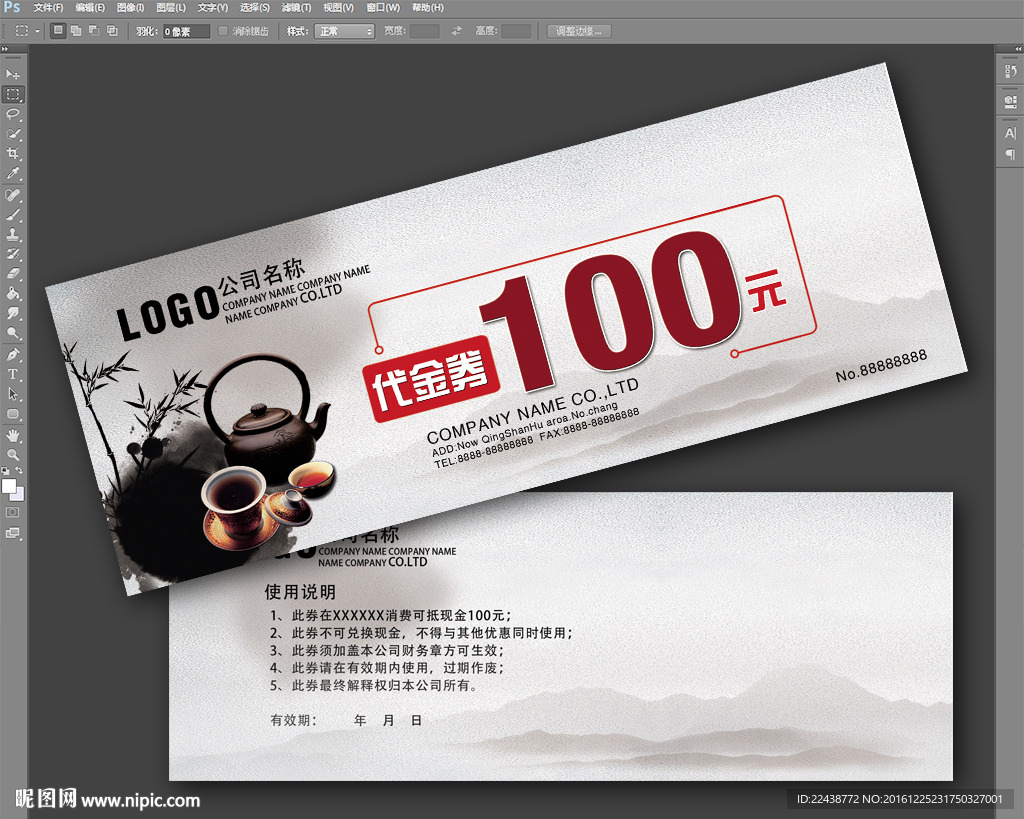Toggle the 消除锯齿 anti-alias checkbox
Image resolution: width=1024 pixels, height=819 pixels.
pyautogui.click(x=223, y=31)
